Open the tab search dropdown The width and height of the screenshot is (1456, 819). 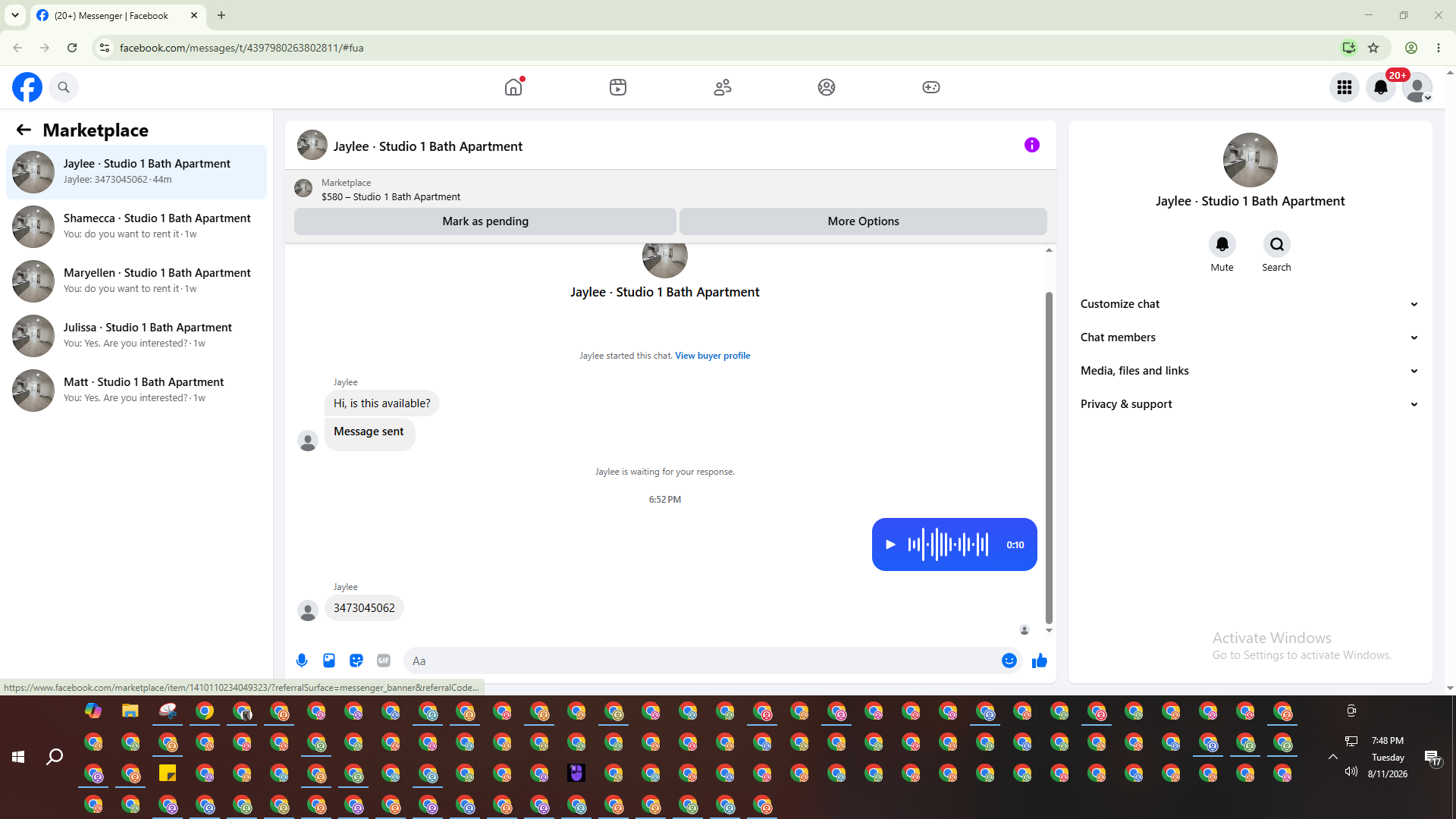[15, 15]
